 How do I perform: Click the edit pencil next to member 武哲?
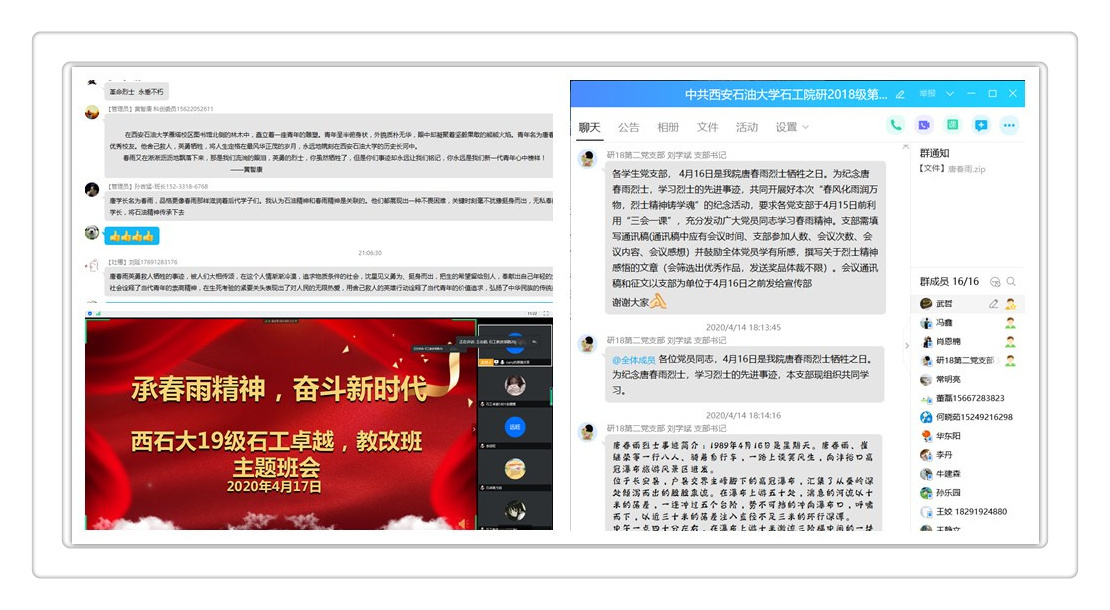tap(993, 304)
